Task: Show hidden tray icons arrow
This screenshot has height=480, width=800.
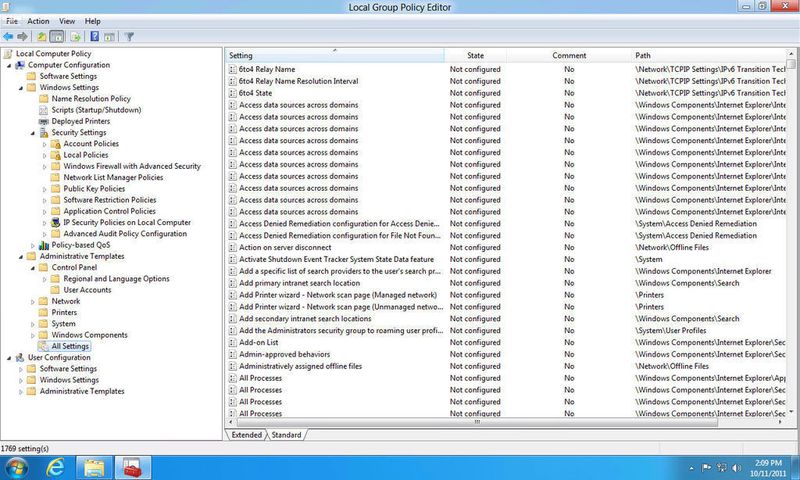Action: [x=691, y=468]
